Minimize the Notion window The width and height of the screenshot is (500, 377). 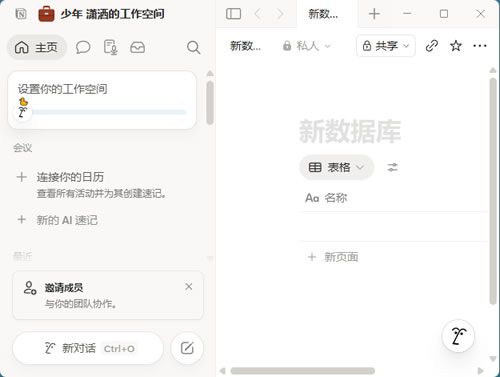click(407, 14)
